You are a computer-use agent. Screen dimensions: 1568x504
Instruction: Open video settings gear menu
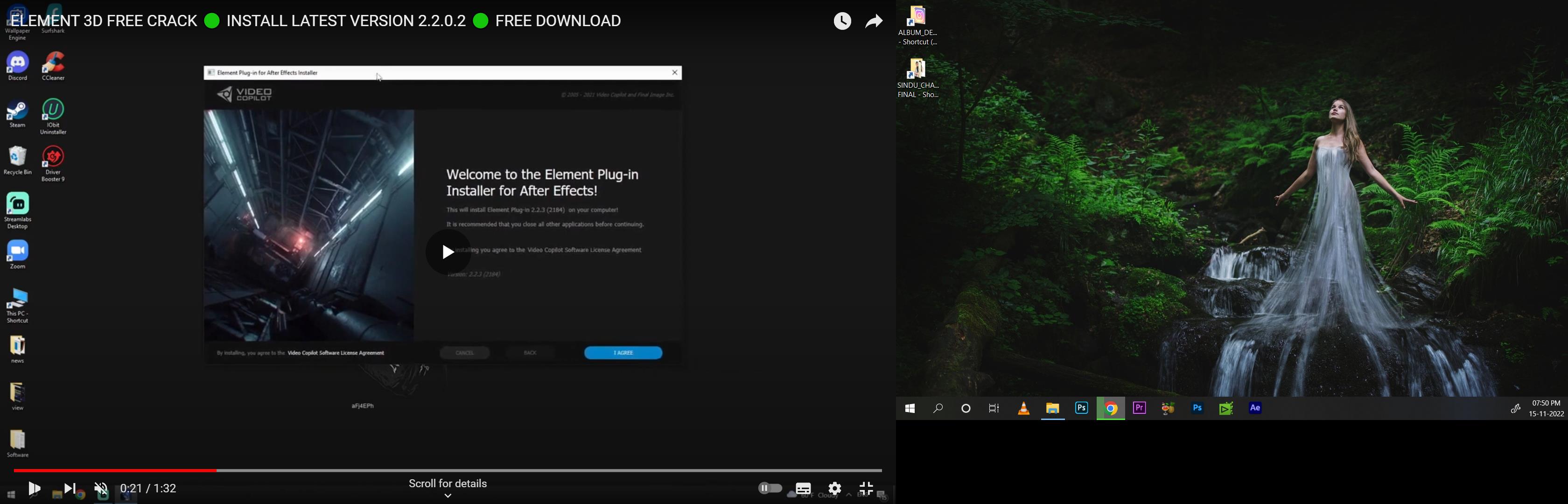click(x=835, y=488)
